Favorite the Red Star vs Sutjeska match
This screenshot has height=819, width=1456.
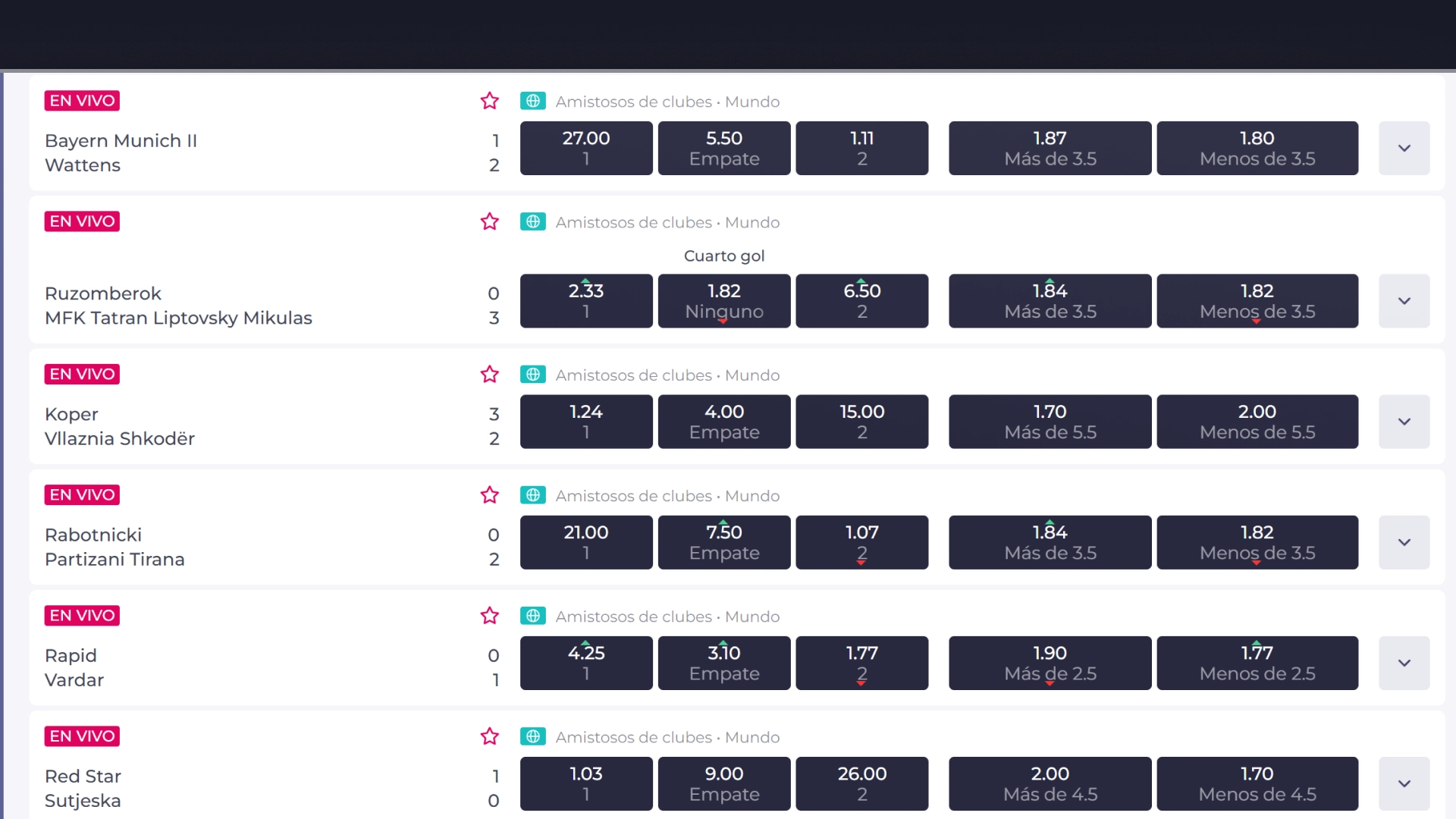coord(490,736)
